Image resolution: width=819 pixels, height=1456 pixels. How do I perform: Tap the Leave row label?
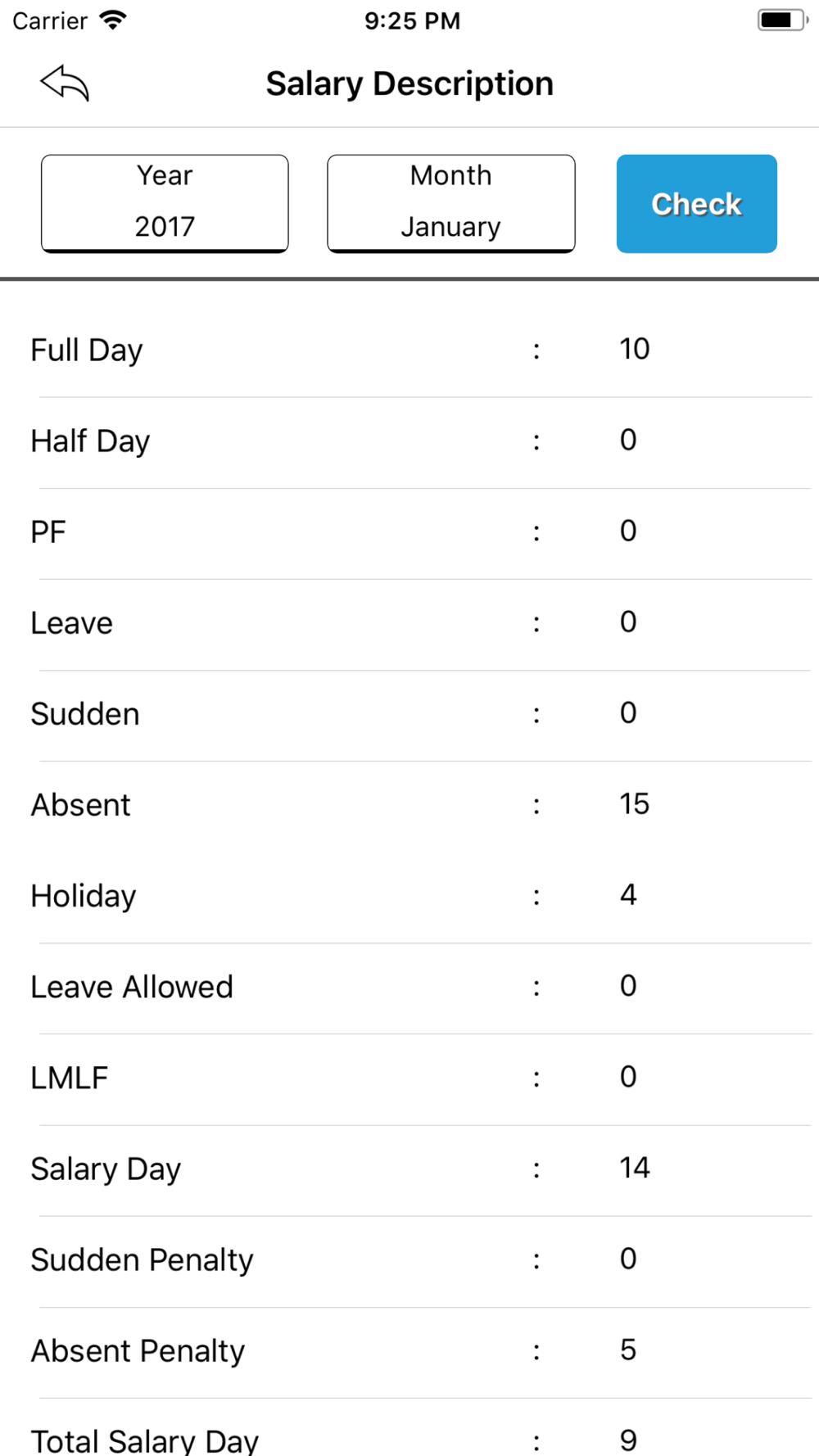tap(72, 623)
